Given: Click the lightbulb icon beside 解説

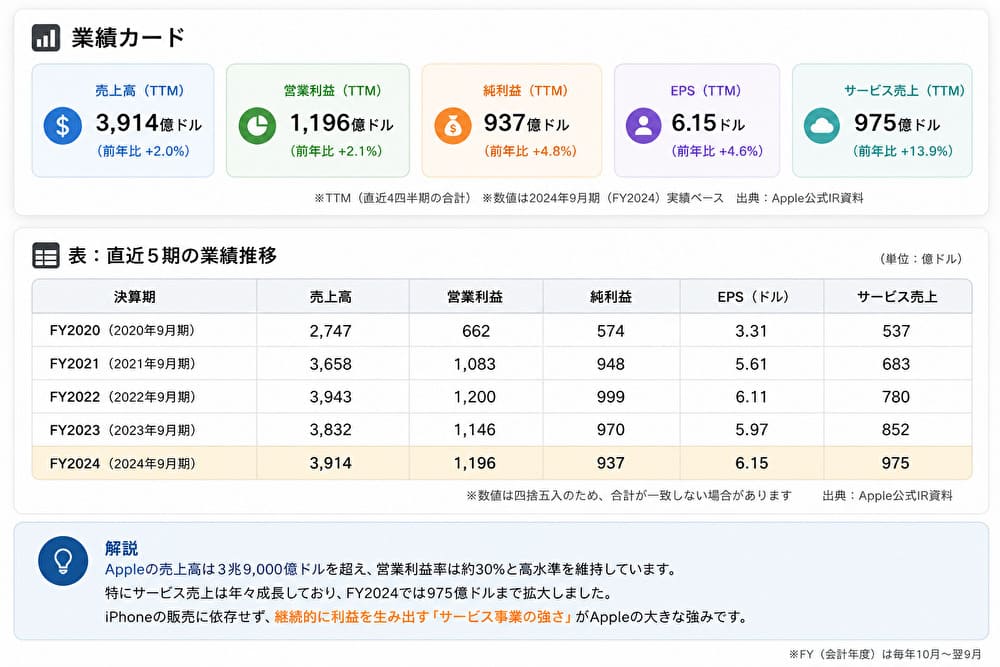Looking at the screenshot, I should [x=63, y=561].
